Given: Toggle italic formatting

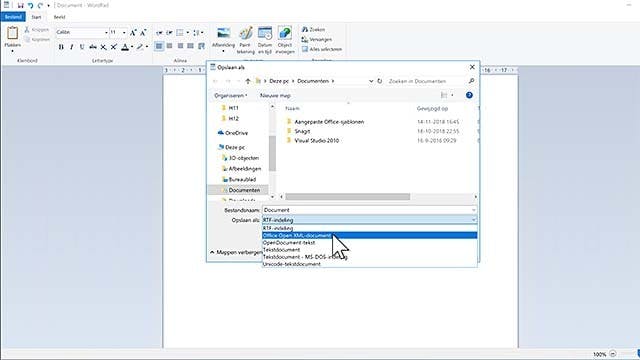Looking at the screenshot, I should tap(71, 47).
